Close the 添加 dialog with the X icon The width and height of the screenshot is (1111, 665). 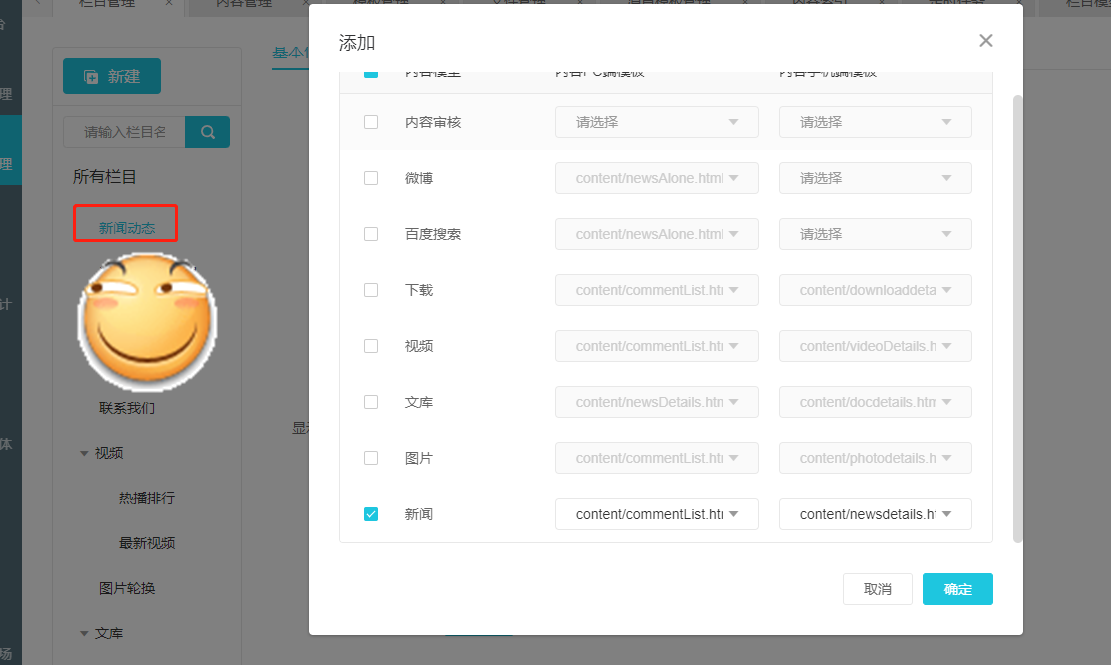(x=985, y=41)
